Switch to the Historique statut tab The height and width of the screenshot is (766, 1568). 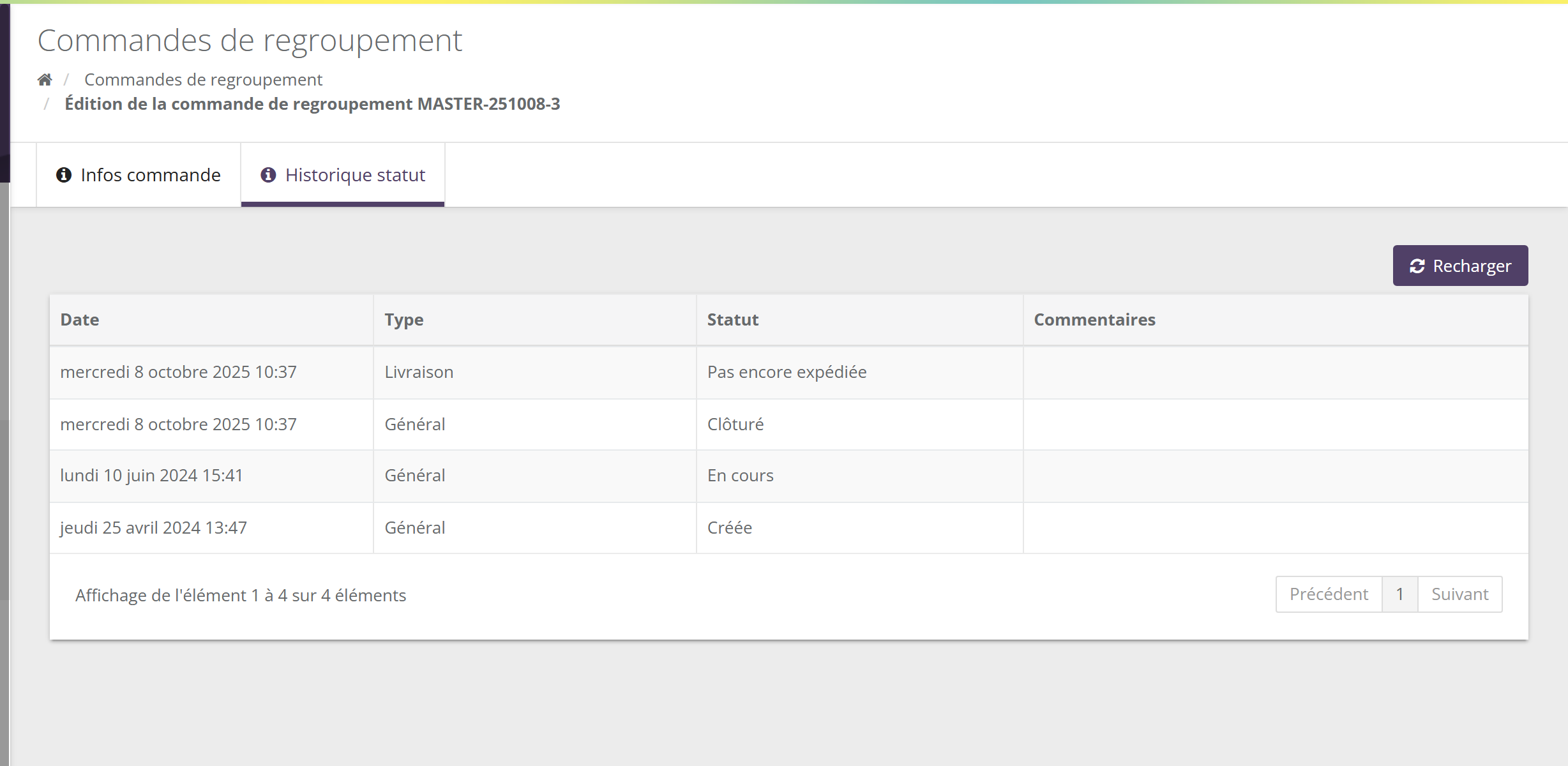point(343,175)
